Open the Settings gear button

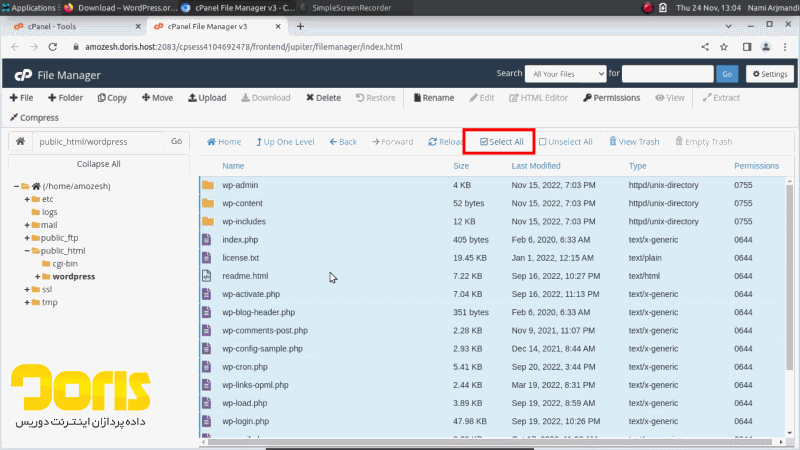coord(770,74)
